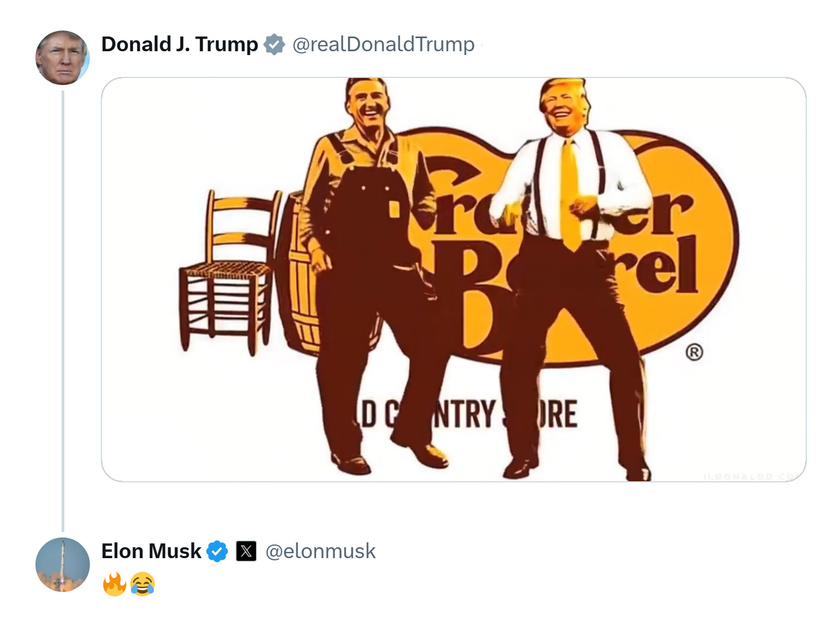Click the thread connector line between posts
The height and width of the screenshot is (635, 839).
pyautogui.click(x=63, y=310)
